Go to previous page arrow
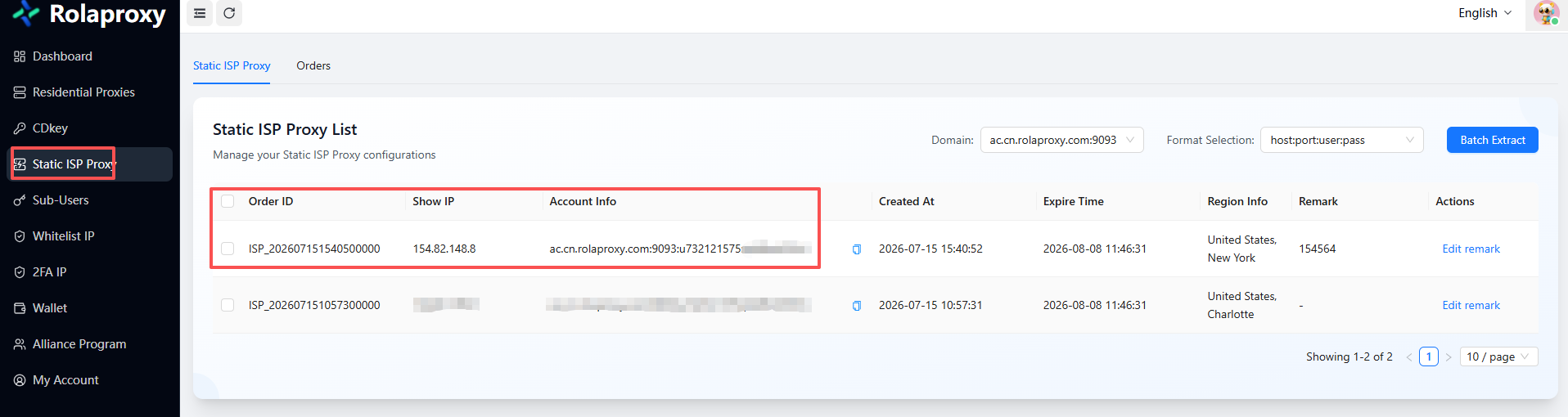 (1409, 357)
